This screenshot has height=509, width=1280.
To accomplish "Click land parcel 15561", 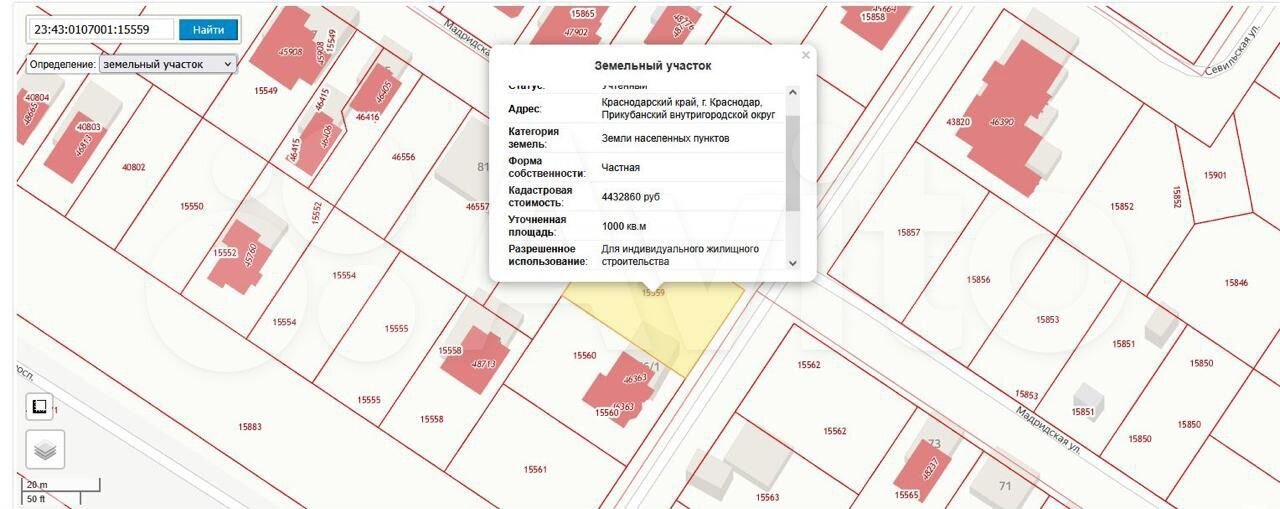I will 536,468.
